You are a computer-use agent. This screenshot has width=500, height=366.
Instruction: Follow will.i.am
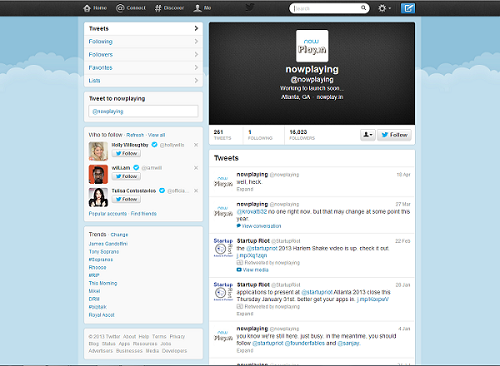click(x=126, y=176)
